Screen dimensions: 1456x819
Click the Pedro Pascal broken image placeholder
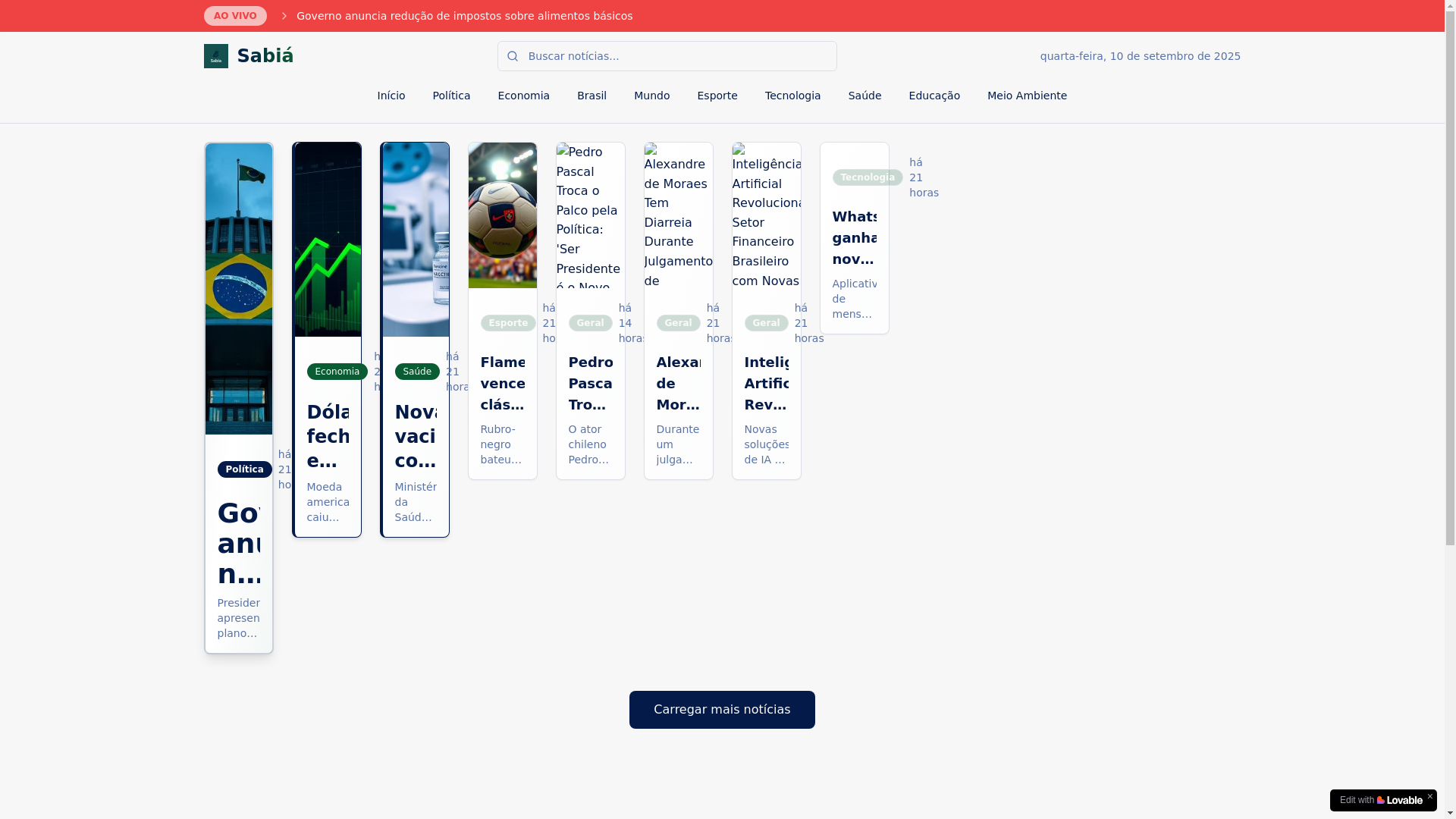(x=591, y=215)
